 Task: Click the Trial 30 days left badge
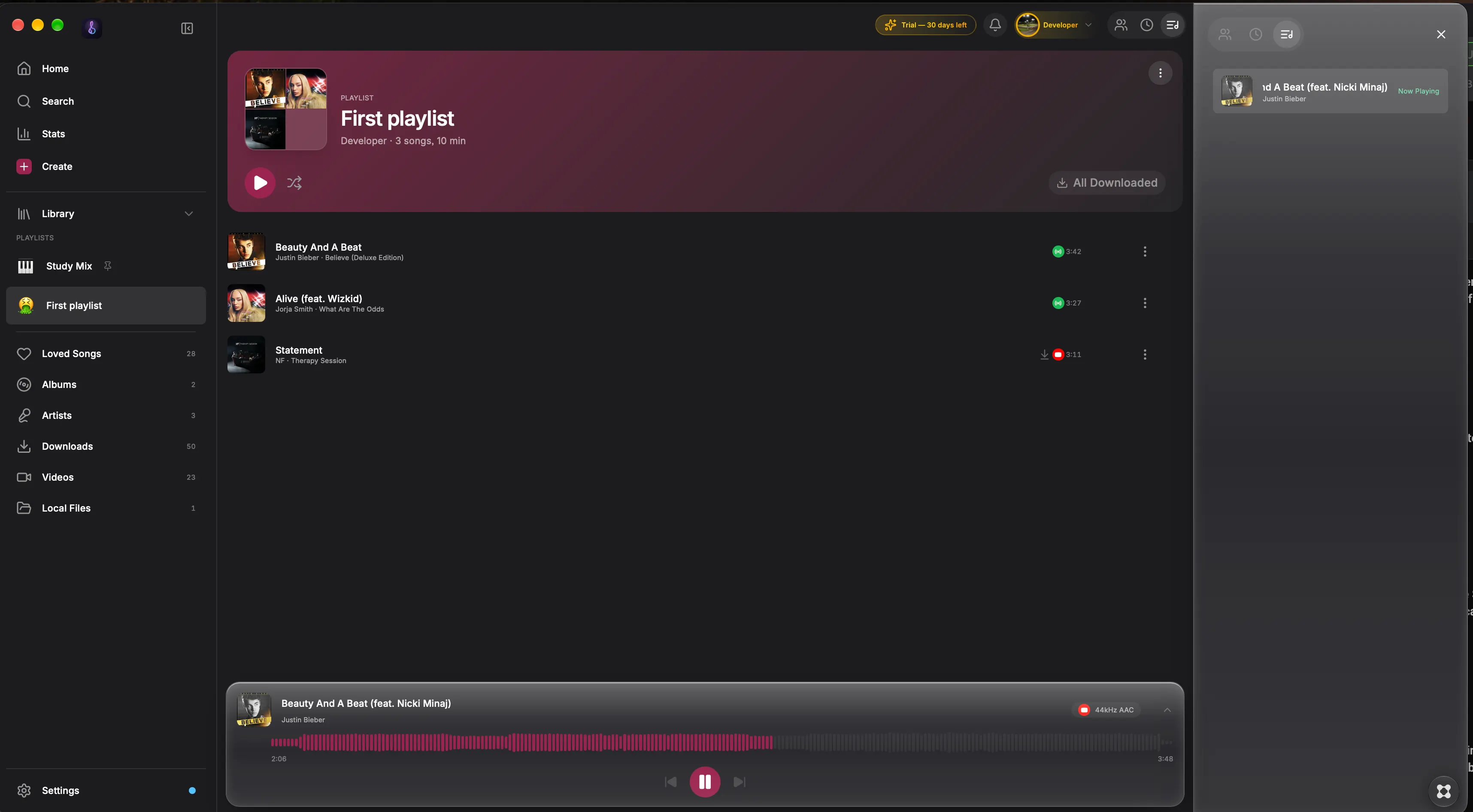pos(925,24)
